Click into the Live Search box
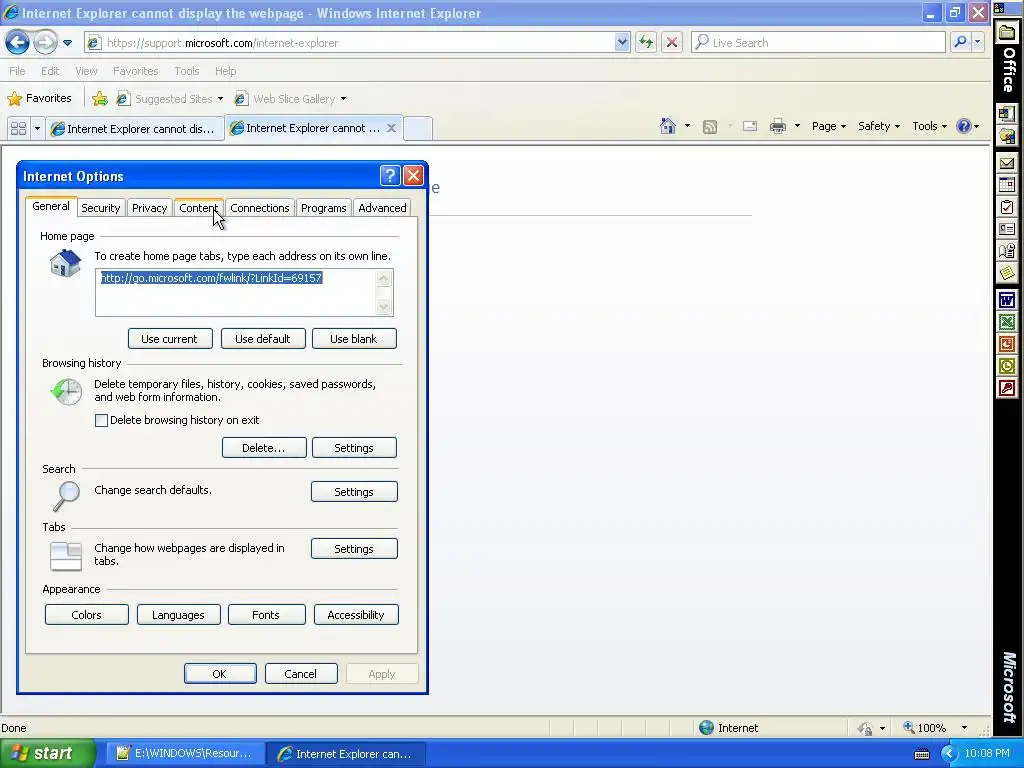This screenshot has height=768, width=1024. tap(818, 42)
